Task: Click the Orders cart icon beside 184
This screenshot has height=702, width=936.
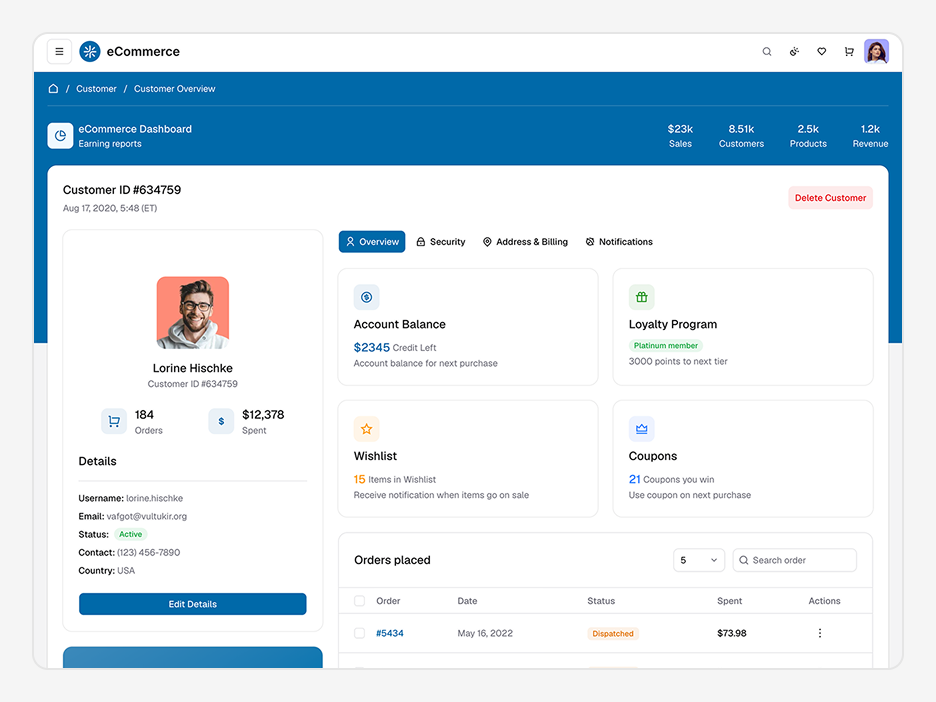Action: tap(113, 421)
